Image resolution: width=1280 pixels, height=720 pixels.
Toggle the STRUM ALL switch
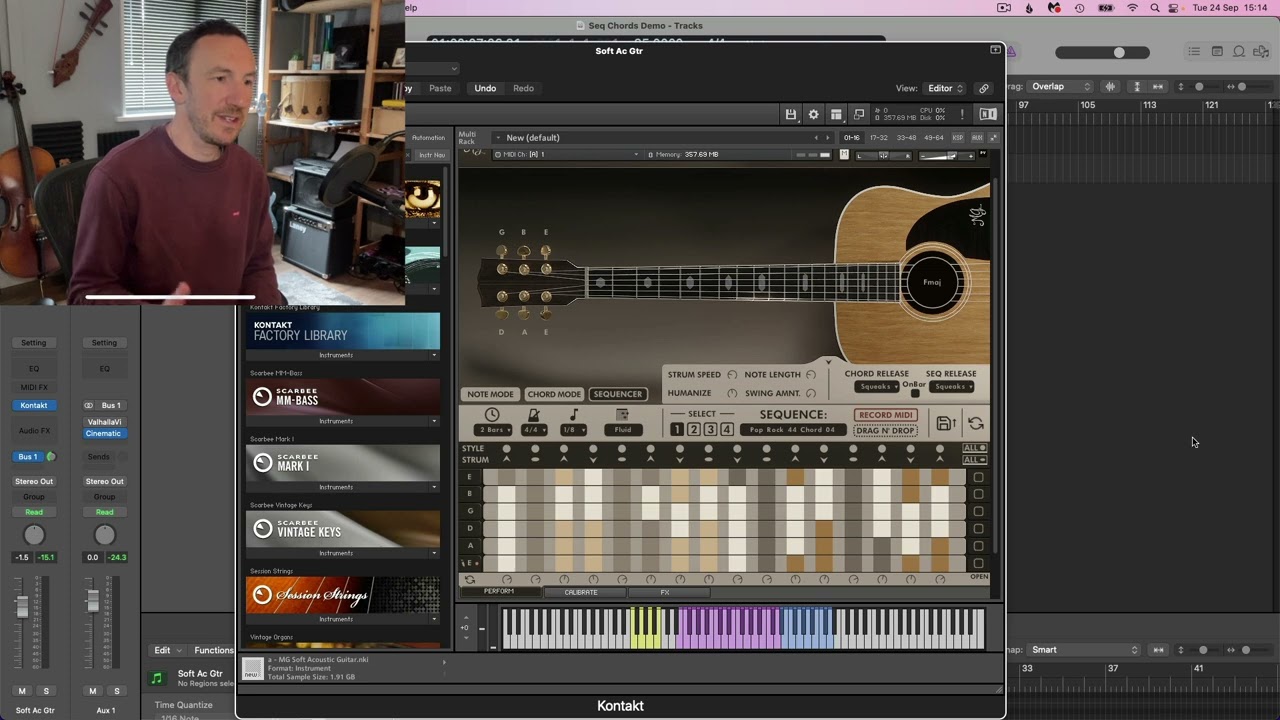point(974,460)
